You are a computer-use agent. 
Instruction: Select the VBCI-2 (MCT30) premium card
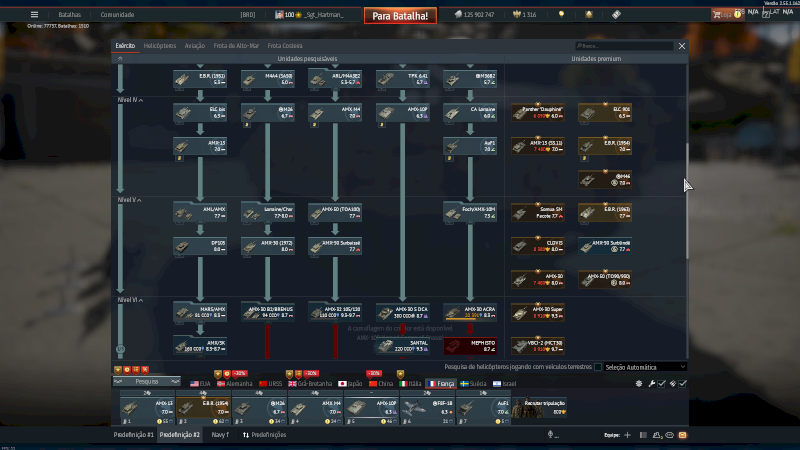pos(538,346)
